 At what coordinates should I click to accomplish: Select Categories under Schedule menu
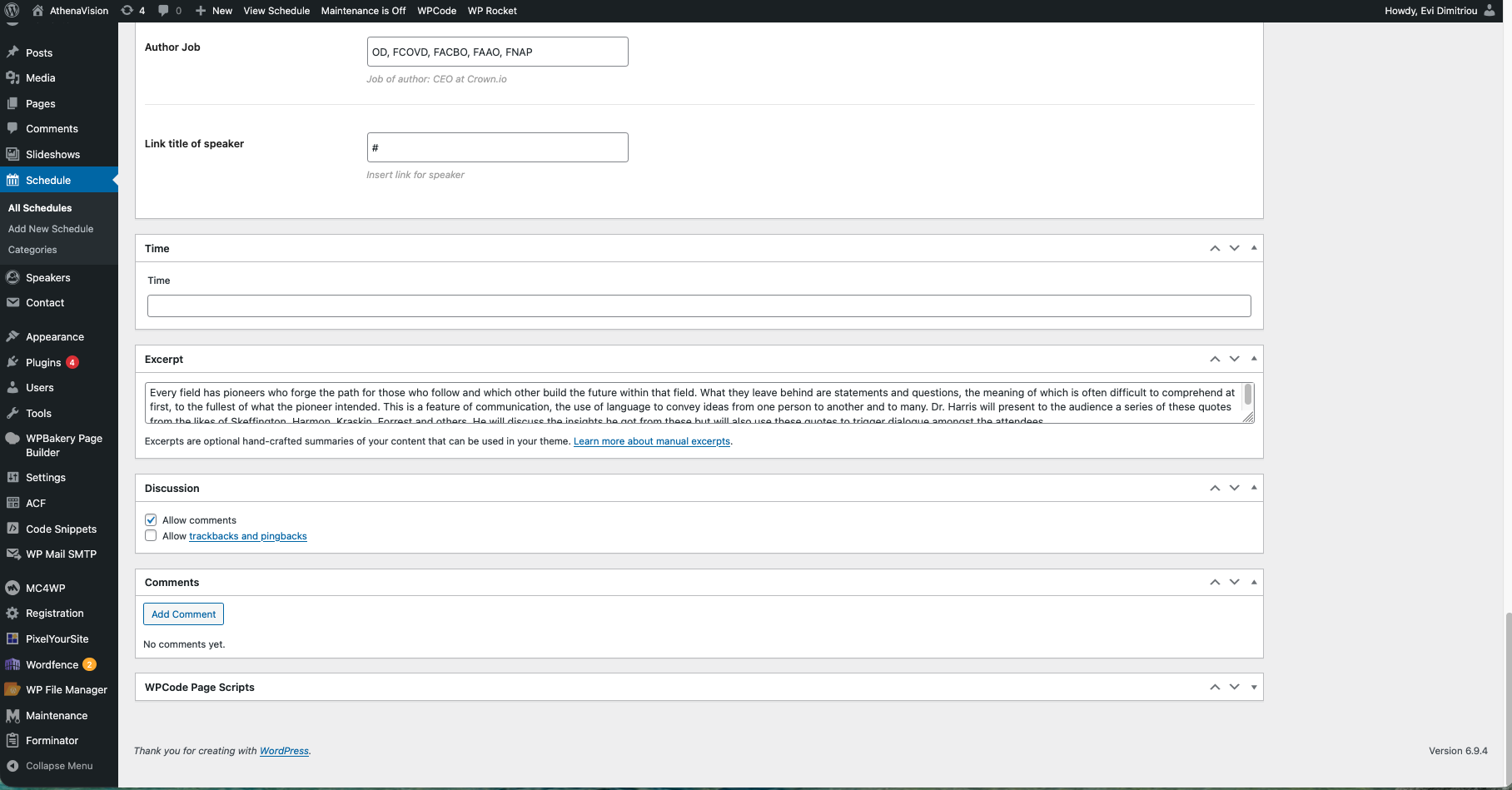click(32, 250)
